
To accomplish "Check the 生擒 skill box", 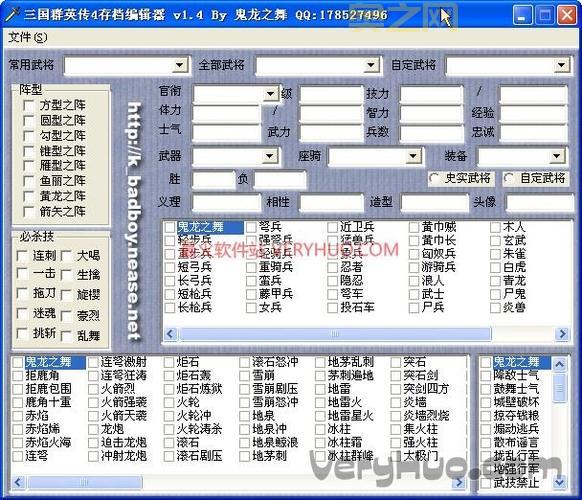I will click(66, 275).
